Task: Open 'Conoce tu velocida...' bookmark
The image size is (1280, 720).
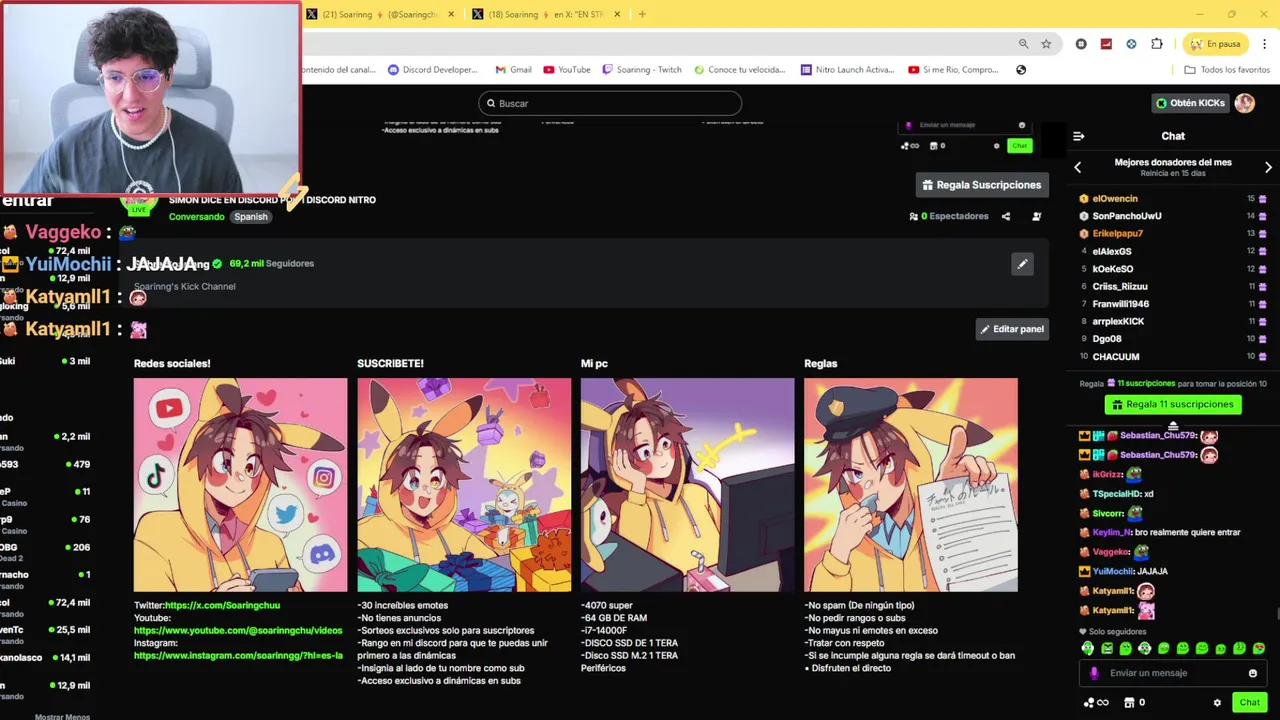Action: coord(739,70)
